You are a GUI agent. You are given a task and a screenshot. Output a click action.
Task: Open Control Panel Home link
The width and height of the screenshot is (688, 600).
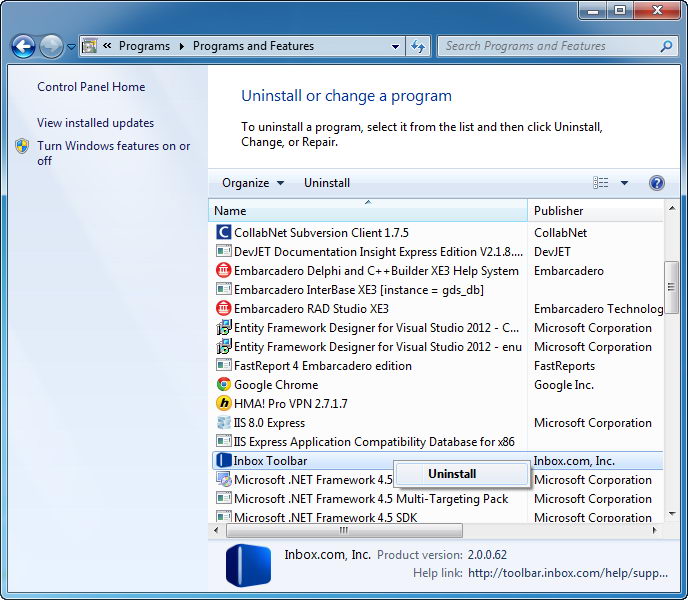coord(91,87)
